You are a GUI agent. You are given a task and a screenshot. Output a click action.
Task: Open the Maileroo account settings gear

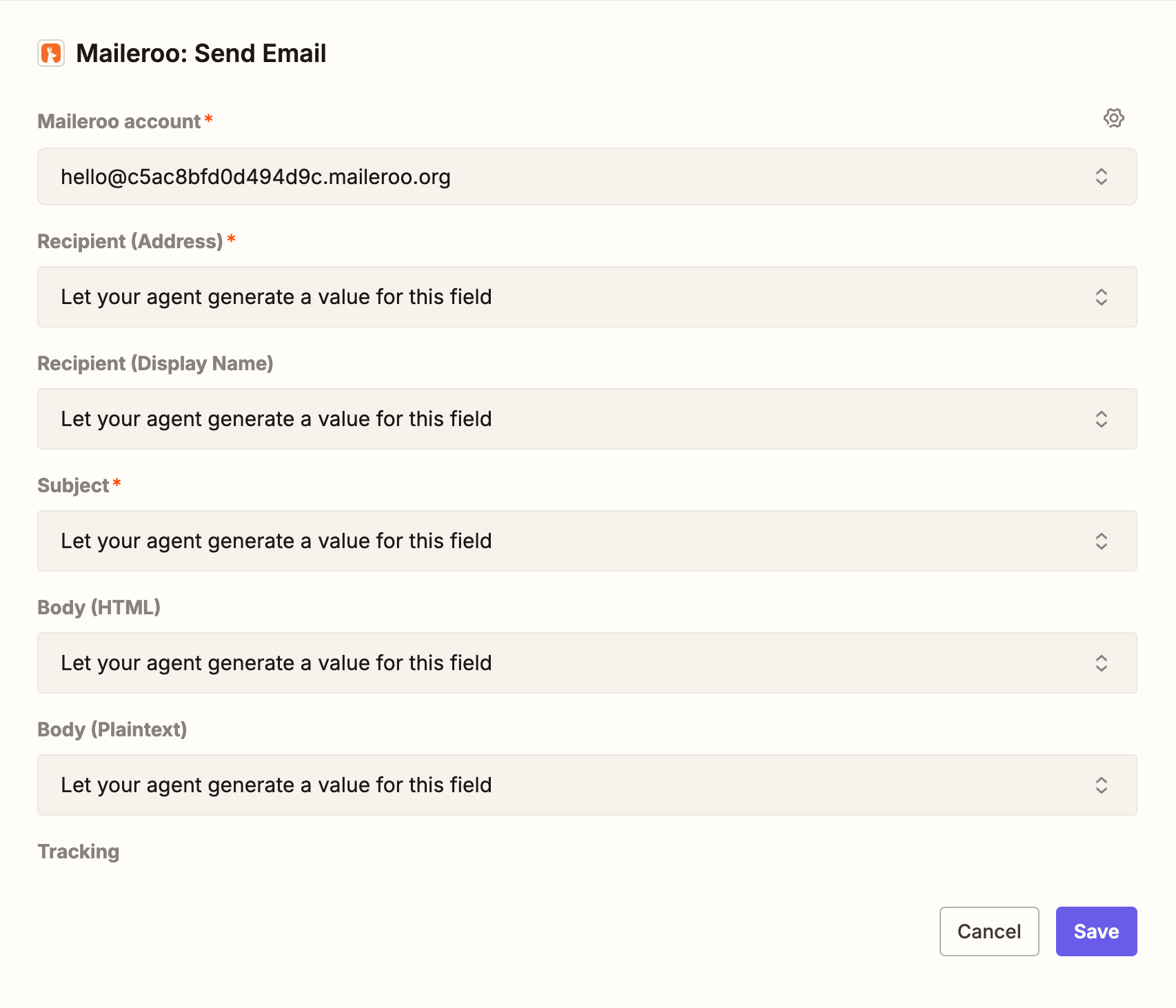(1113, 118)
